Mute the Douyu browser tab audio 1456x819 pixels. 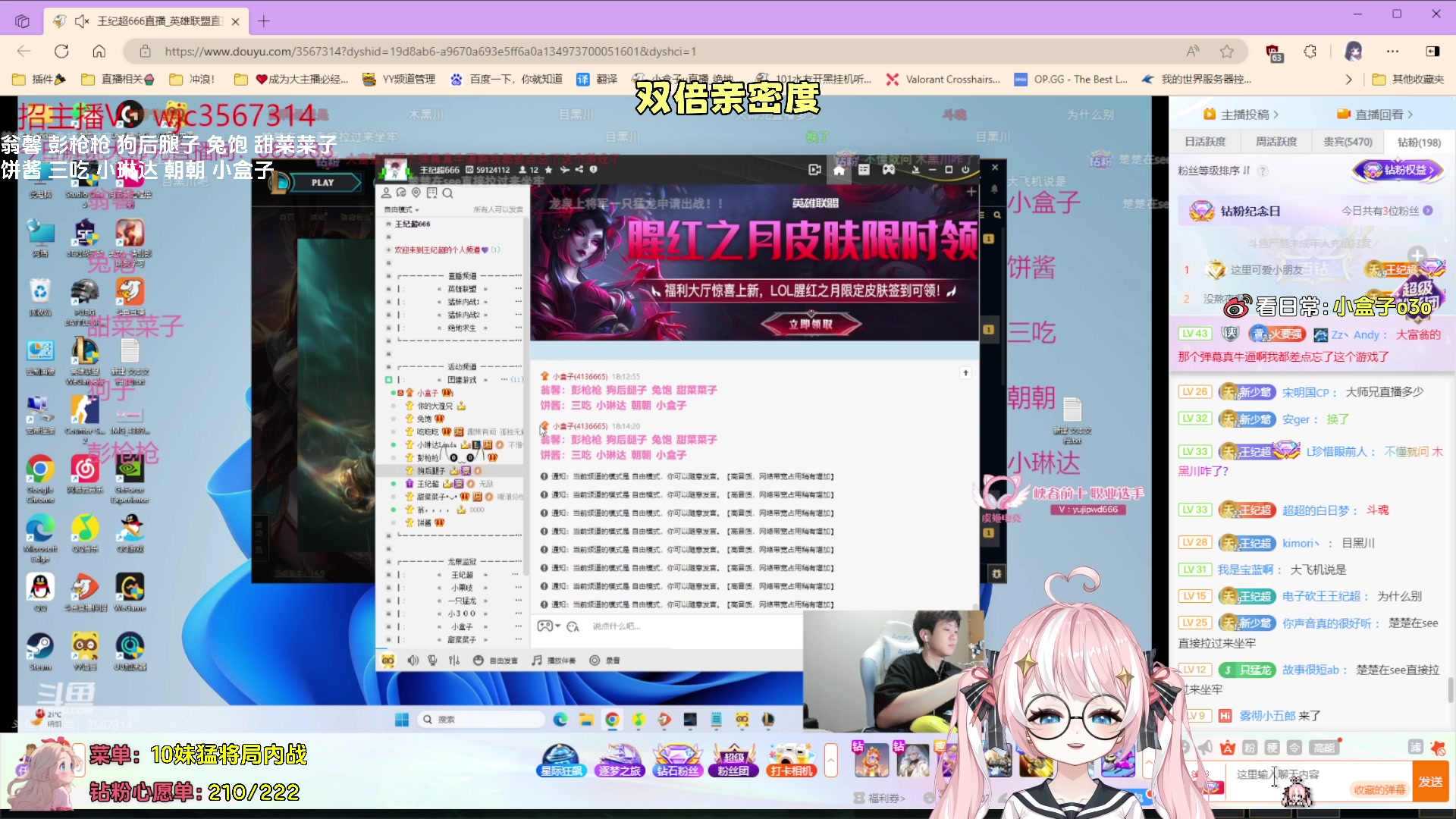click(81, 20)
